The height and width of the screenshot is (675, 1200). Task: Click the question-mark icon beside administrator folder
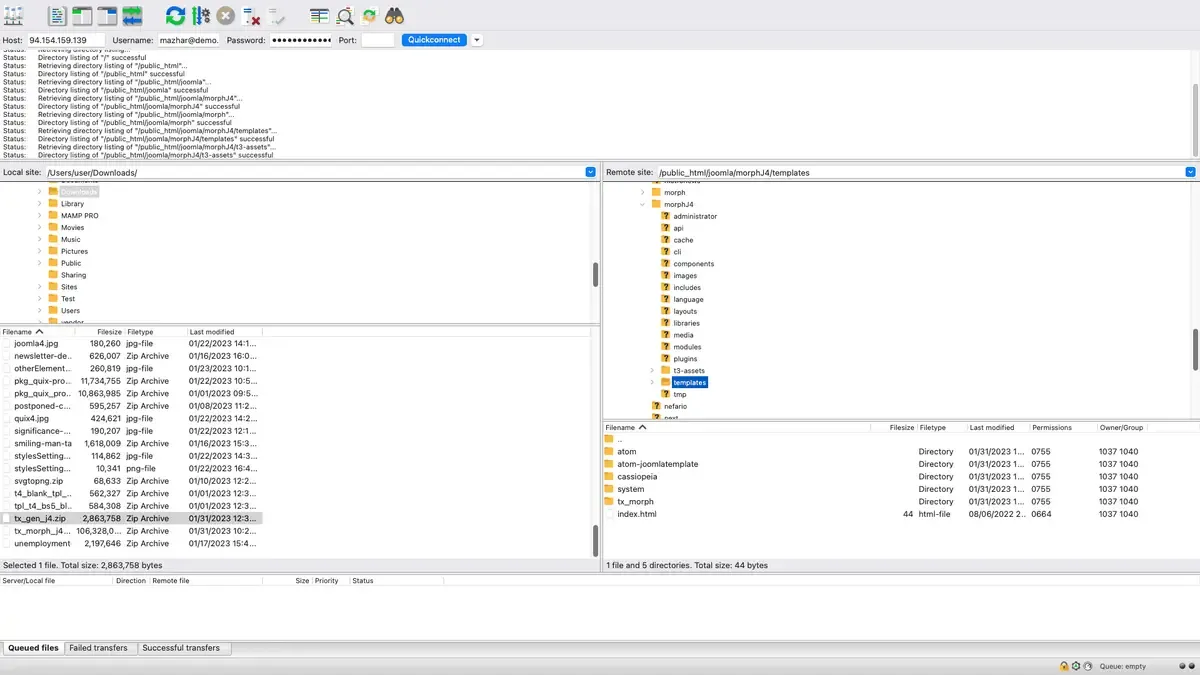pos(665,216)
